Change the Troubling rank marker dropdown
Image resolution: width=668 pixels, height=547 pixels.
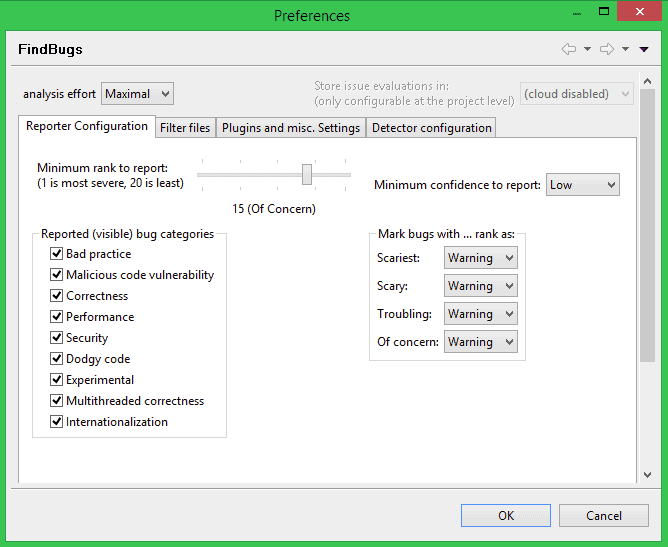click(481, 314)
